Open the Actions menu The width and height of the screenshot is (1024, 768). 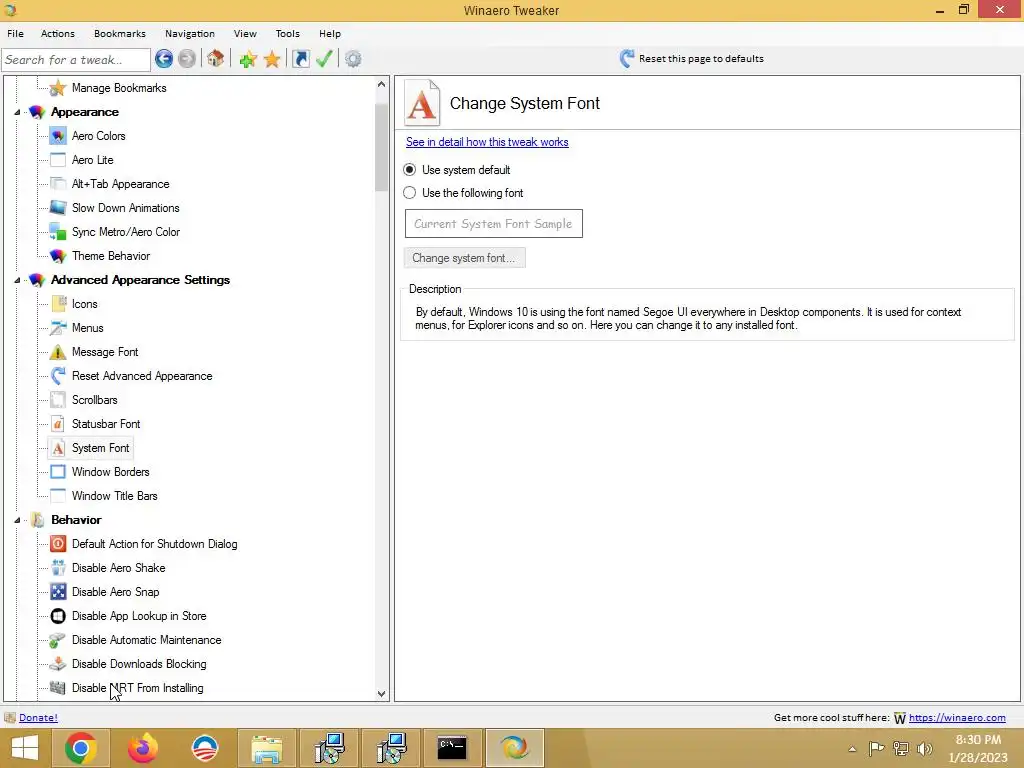coord(58,33)
